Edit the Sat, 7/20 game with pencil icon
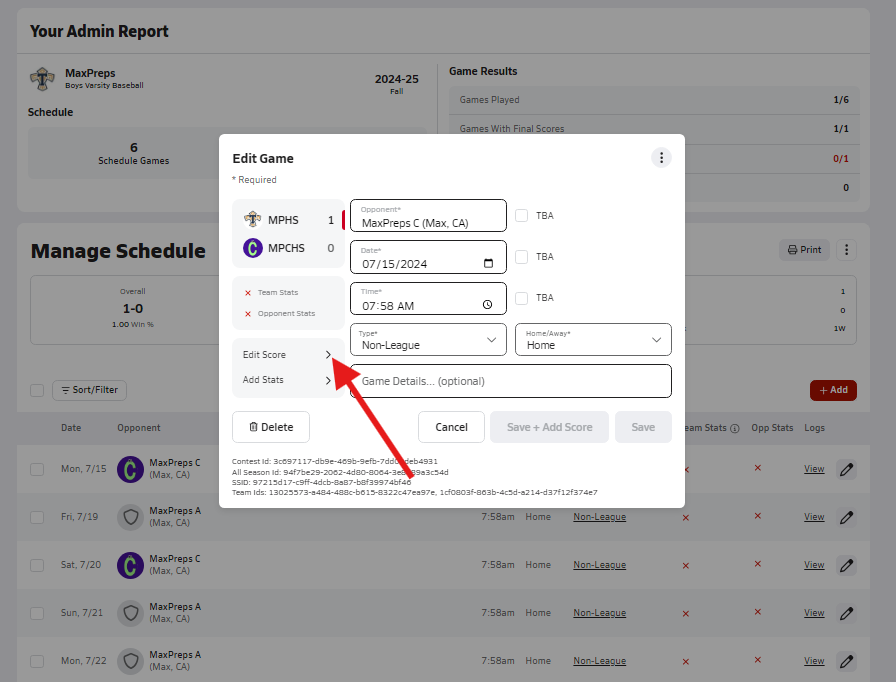Viewport: 896px width, 682px height. pyautogui.click(x=846, y=565)
